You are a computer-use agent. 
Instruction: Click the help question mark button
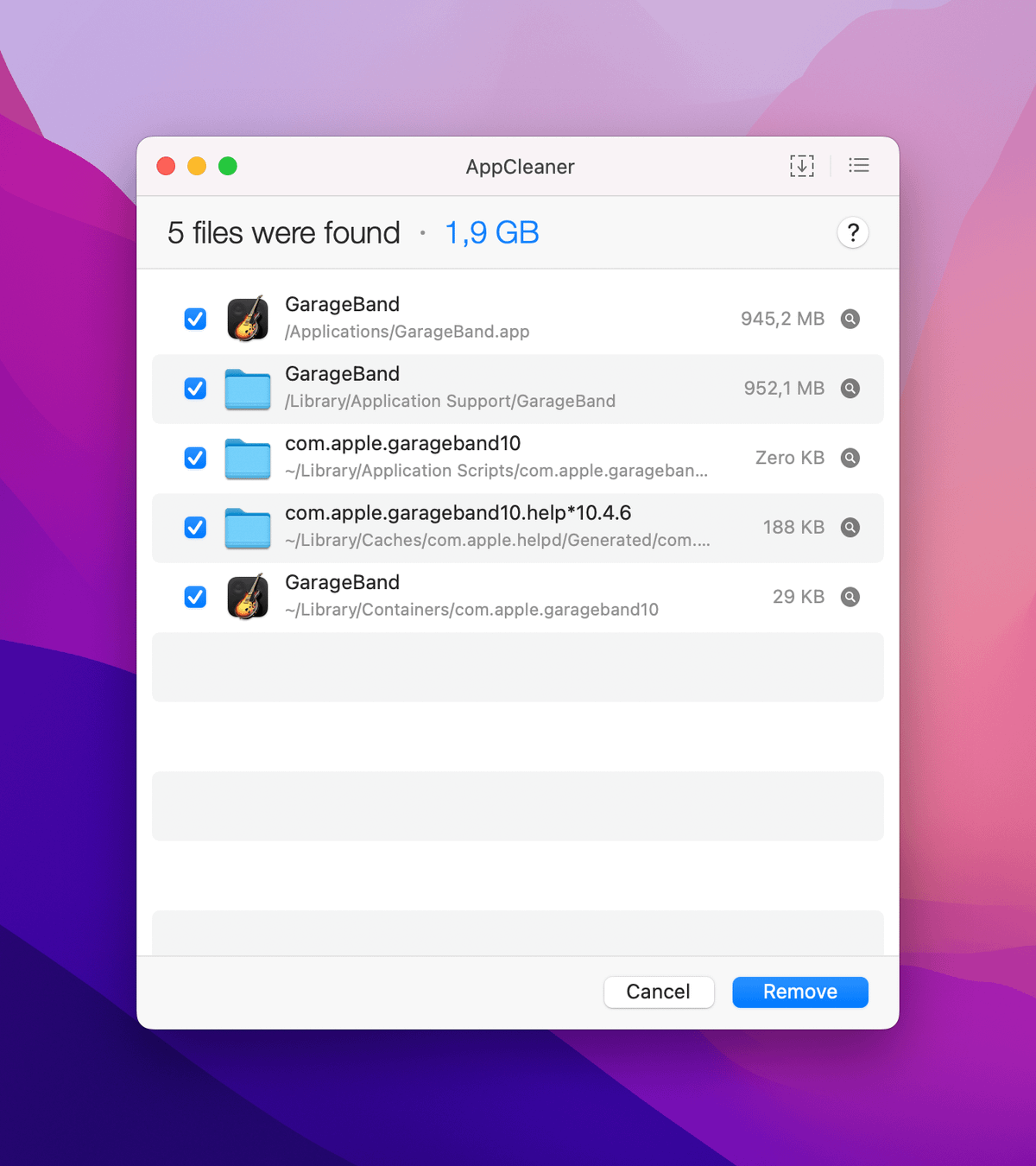coord(852,233)
